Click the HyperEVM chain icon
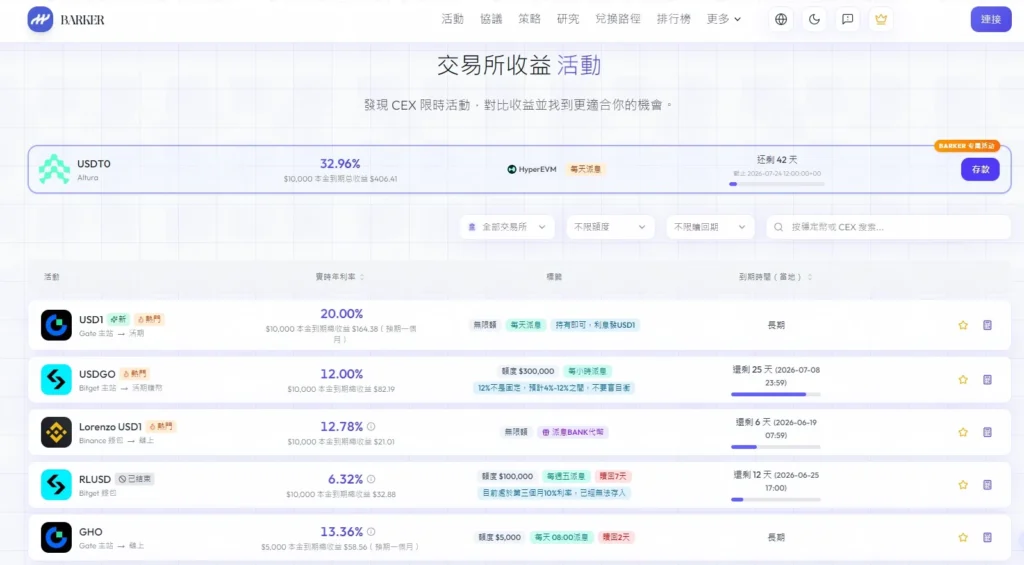1024x565 pixels. (511, 169)
